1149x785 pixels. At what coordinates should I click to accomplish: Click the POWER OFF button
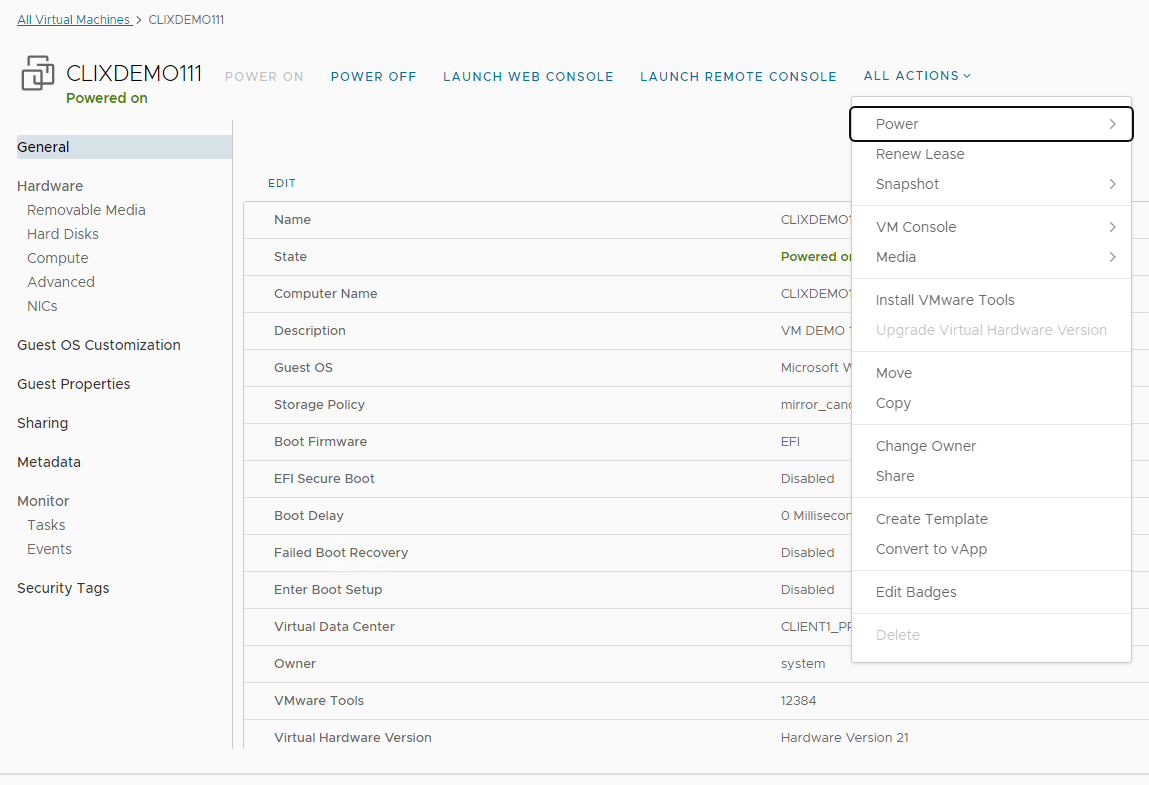pyautogui.click(x=373, y=77)
